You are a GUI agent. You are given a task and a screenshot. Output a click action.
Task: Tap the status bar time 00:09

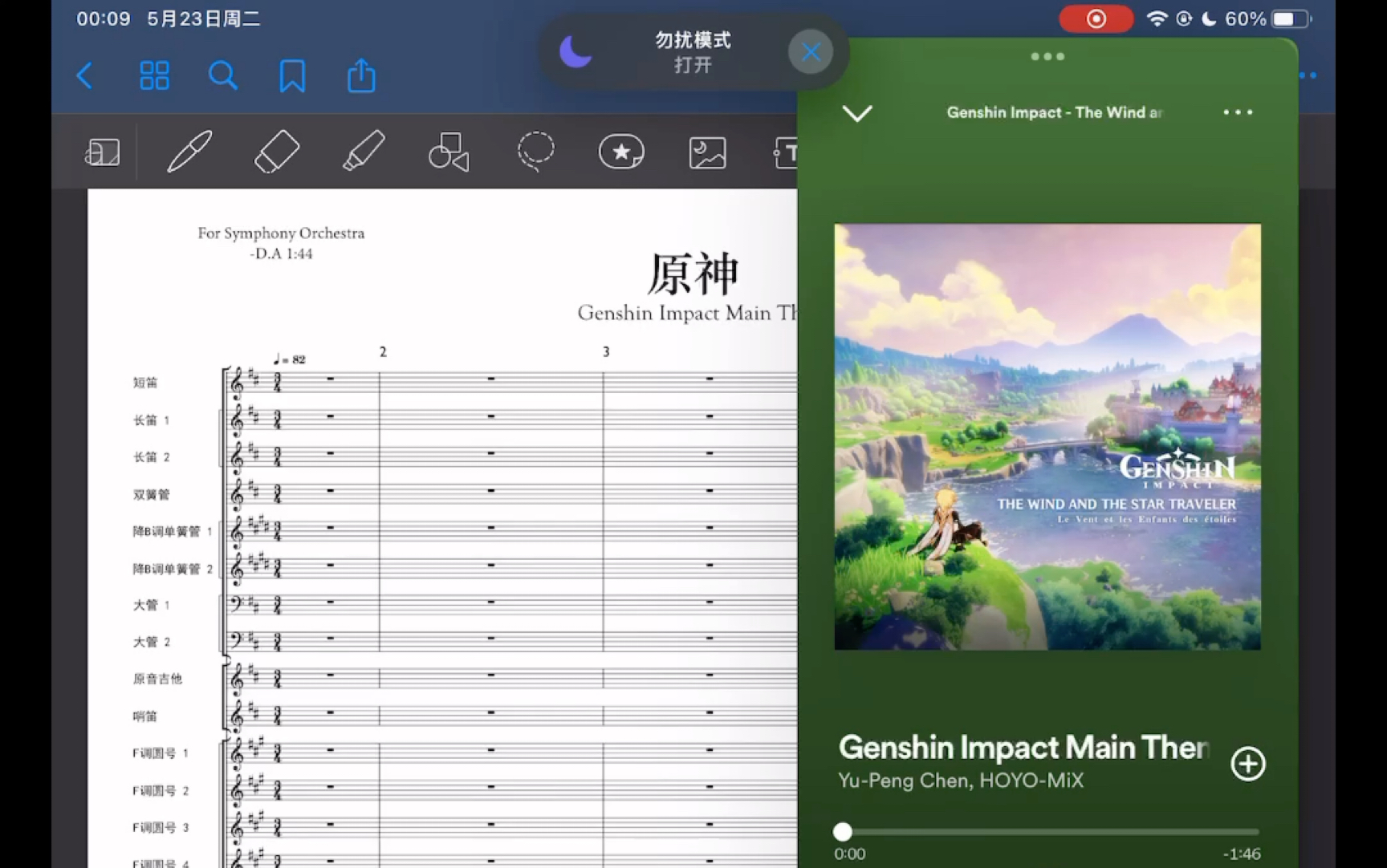pos(104,18)
